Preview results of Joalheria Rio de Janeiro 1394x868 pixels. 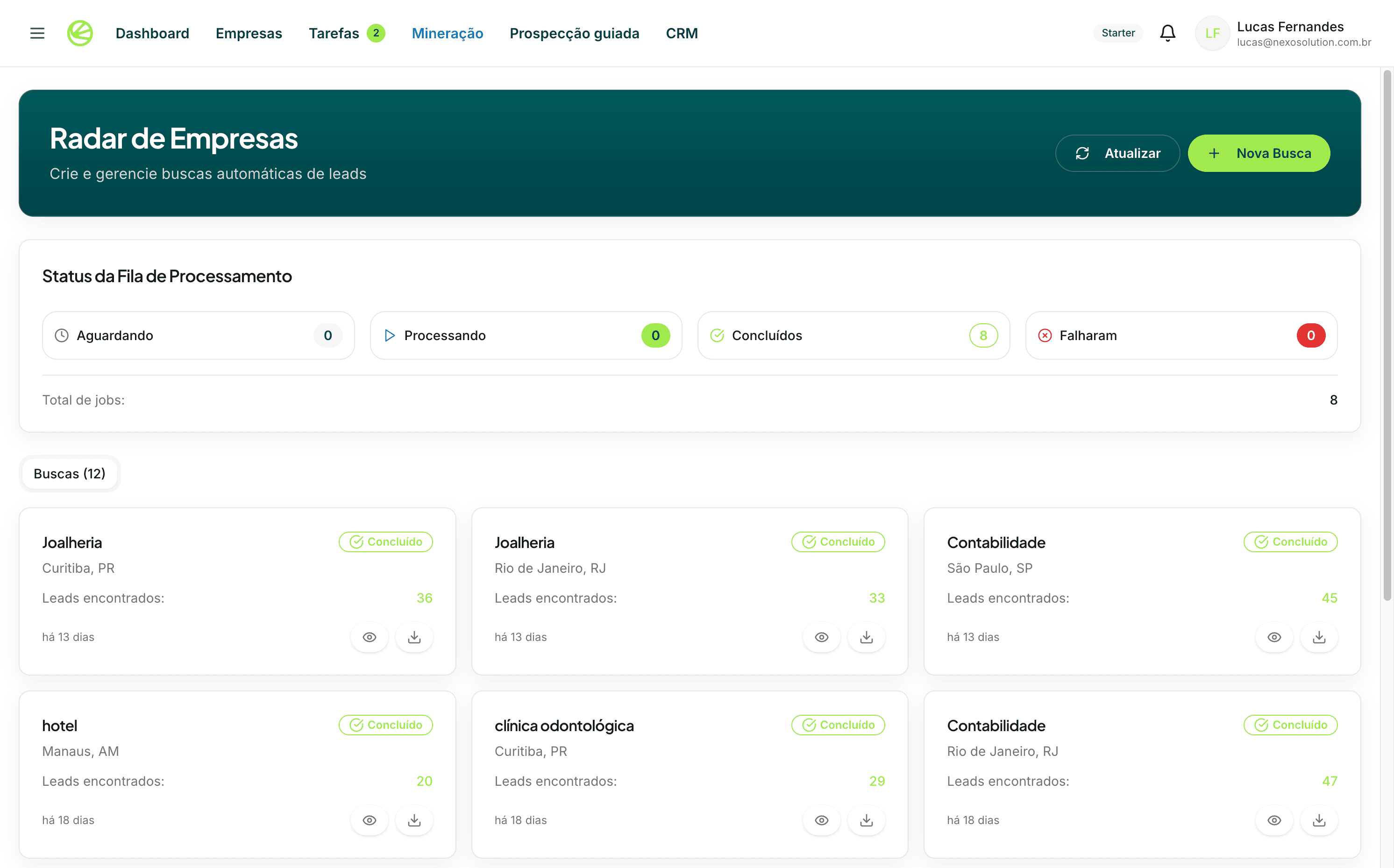(821, 637)
